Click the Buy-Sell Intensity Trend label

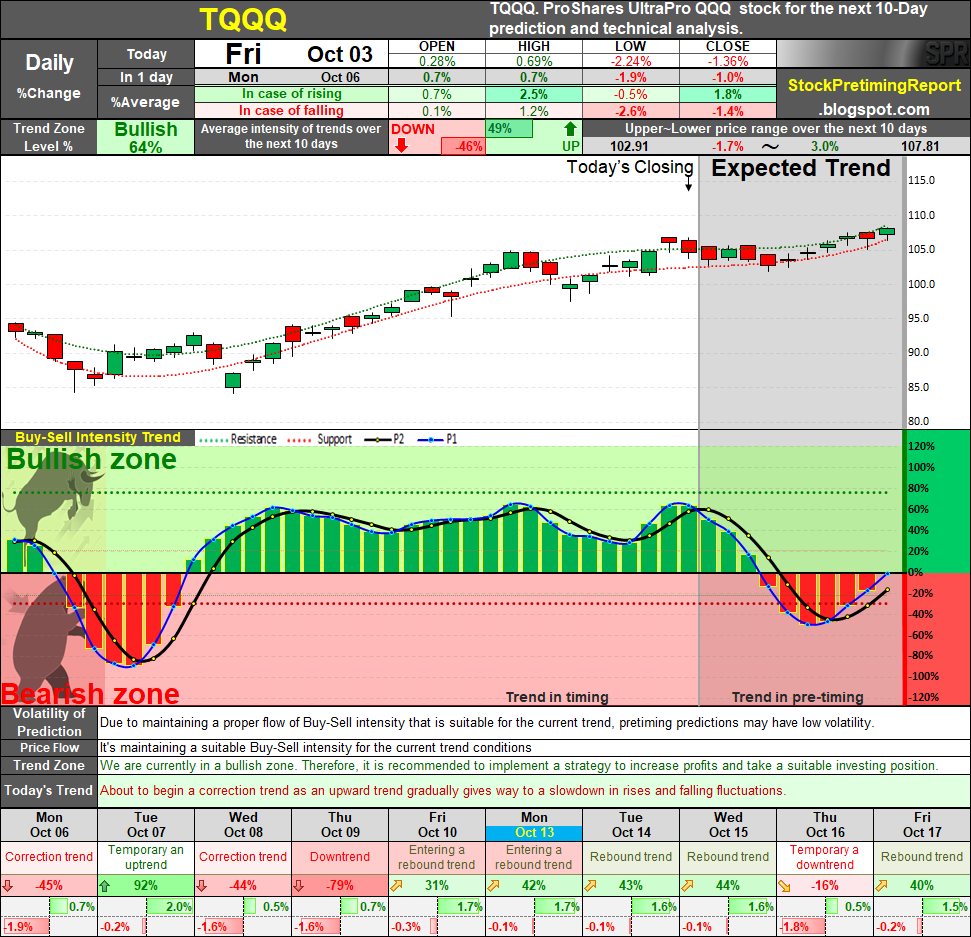point(98,437)
